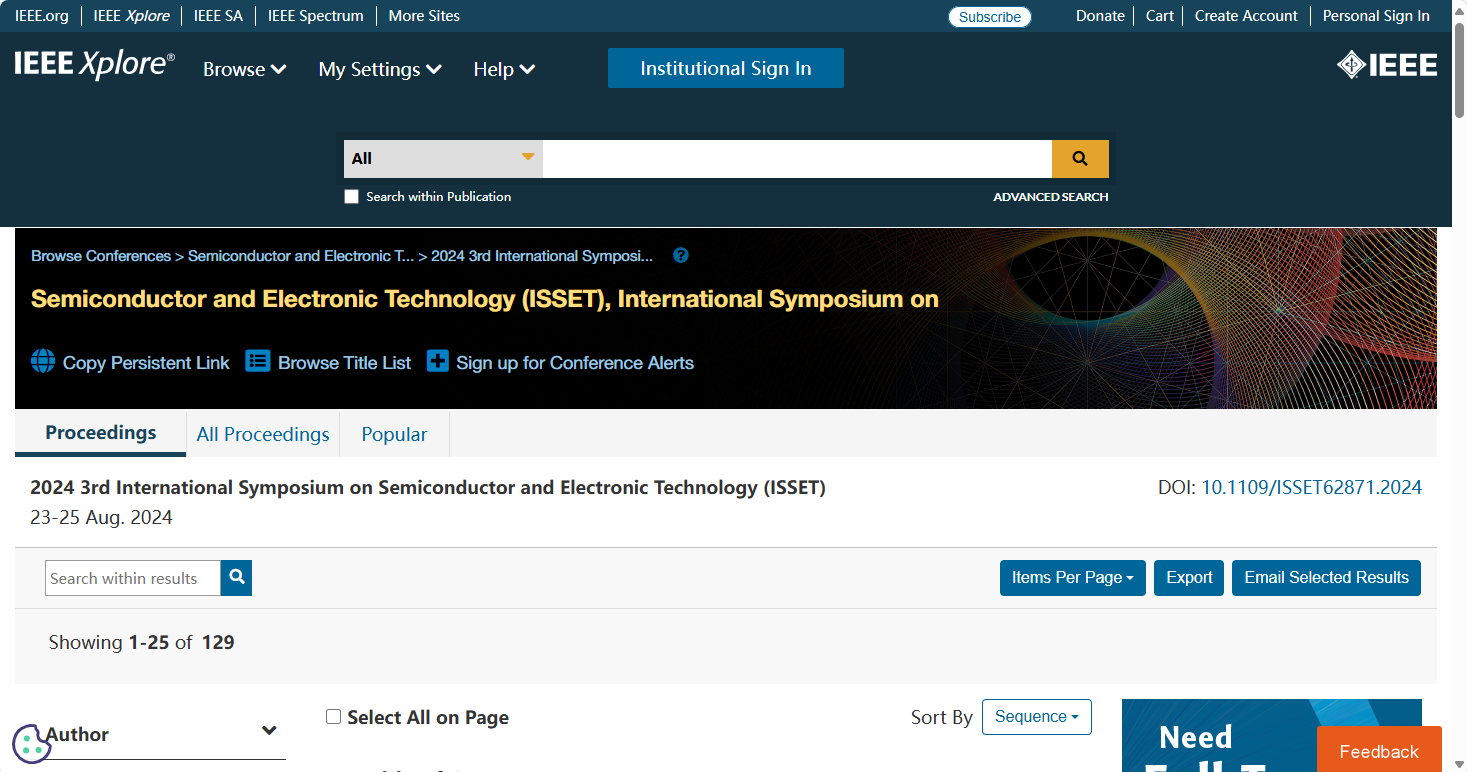The image size is (1467, 772).
Task: Click the IEEE Xplore logo
Action: click(x=95, y=65)
